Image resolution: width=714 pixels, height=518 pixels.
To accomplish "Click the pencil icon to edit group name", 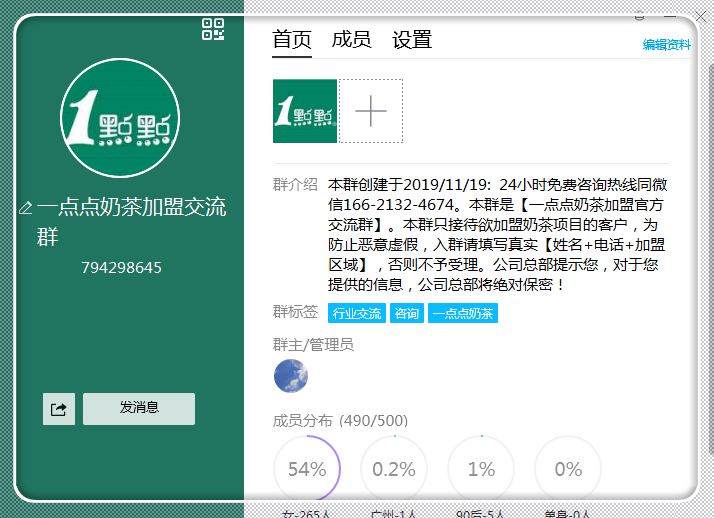I will tap(26, 208).
